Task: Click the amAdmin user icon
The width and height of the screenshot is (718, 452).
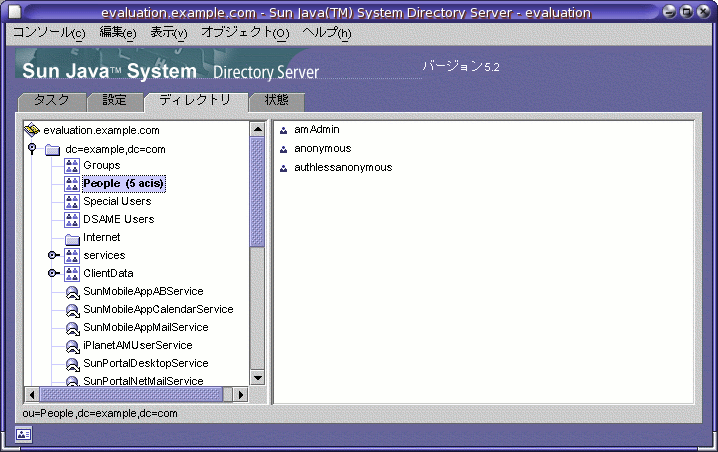Action: pyautogui.click(x=283, y=131)
